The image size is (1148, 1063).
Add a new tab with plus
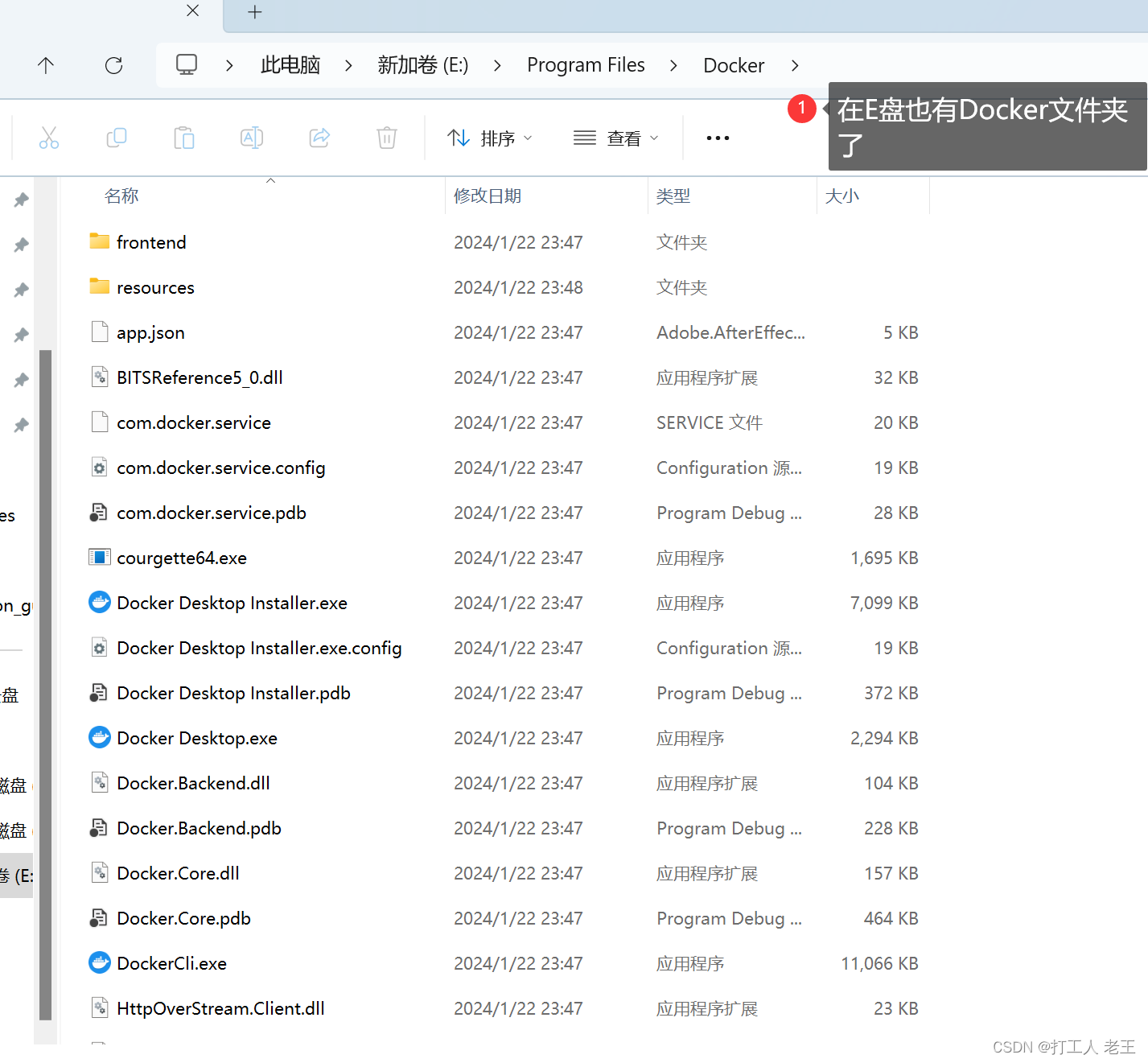(x=255, y=12)
